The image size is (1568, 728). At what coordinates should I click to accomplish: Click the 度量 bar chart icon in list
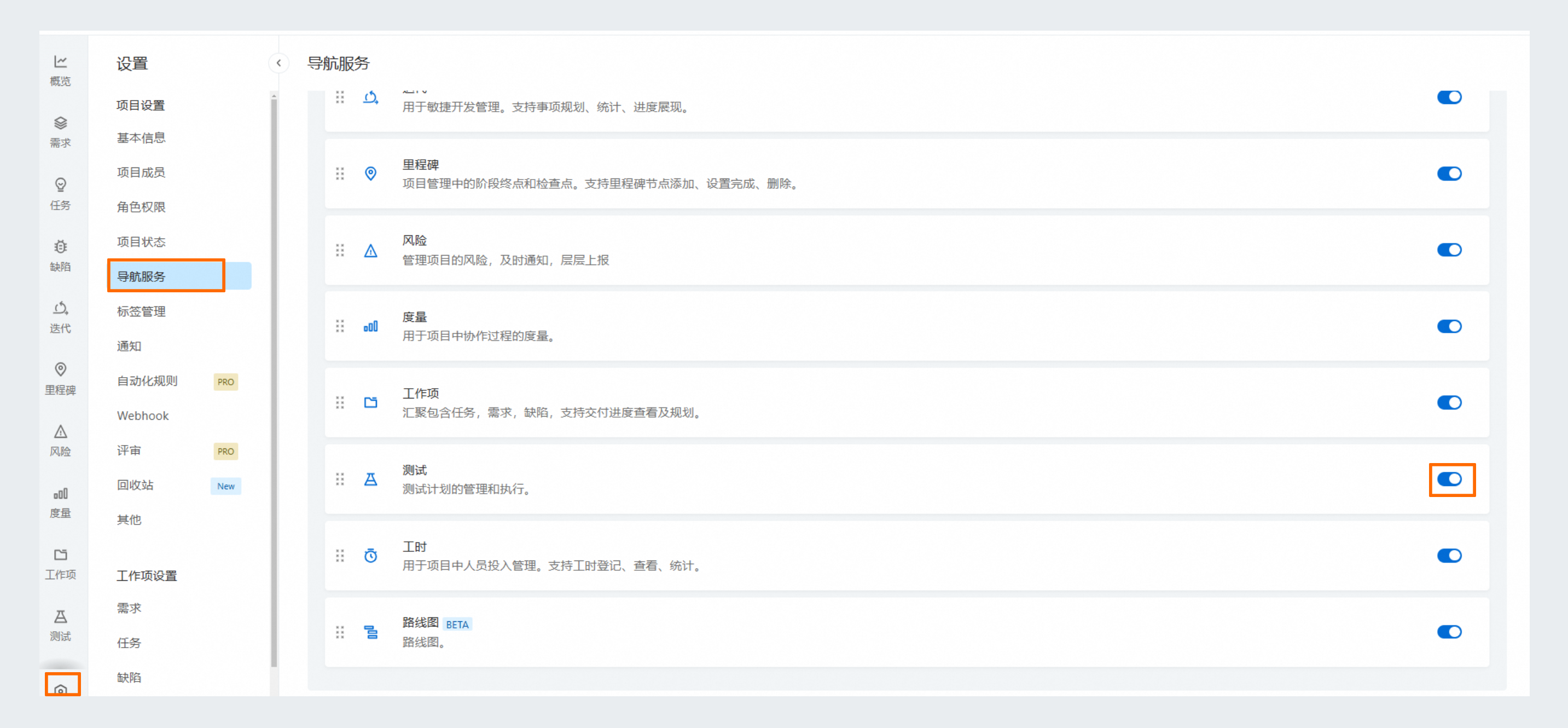(x=371, y=327)
